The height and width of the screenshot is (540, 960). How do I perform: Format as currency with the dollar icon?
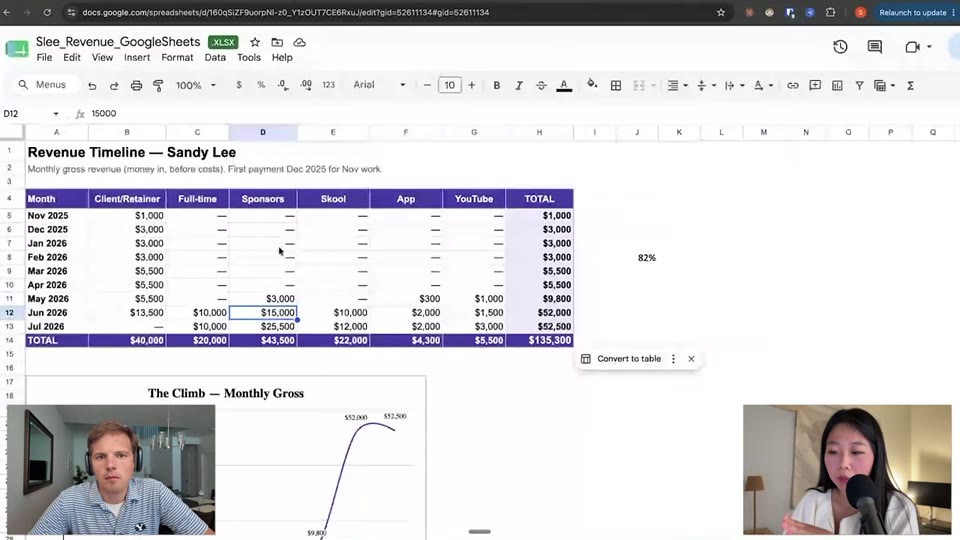239,85
